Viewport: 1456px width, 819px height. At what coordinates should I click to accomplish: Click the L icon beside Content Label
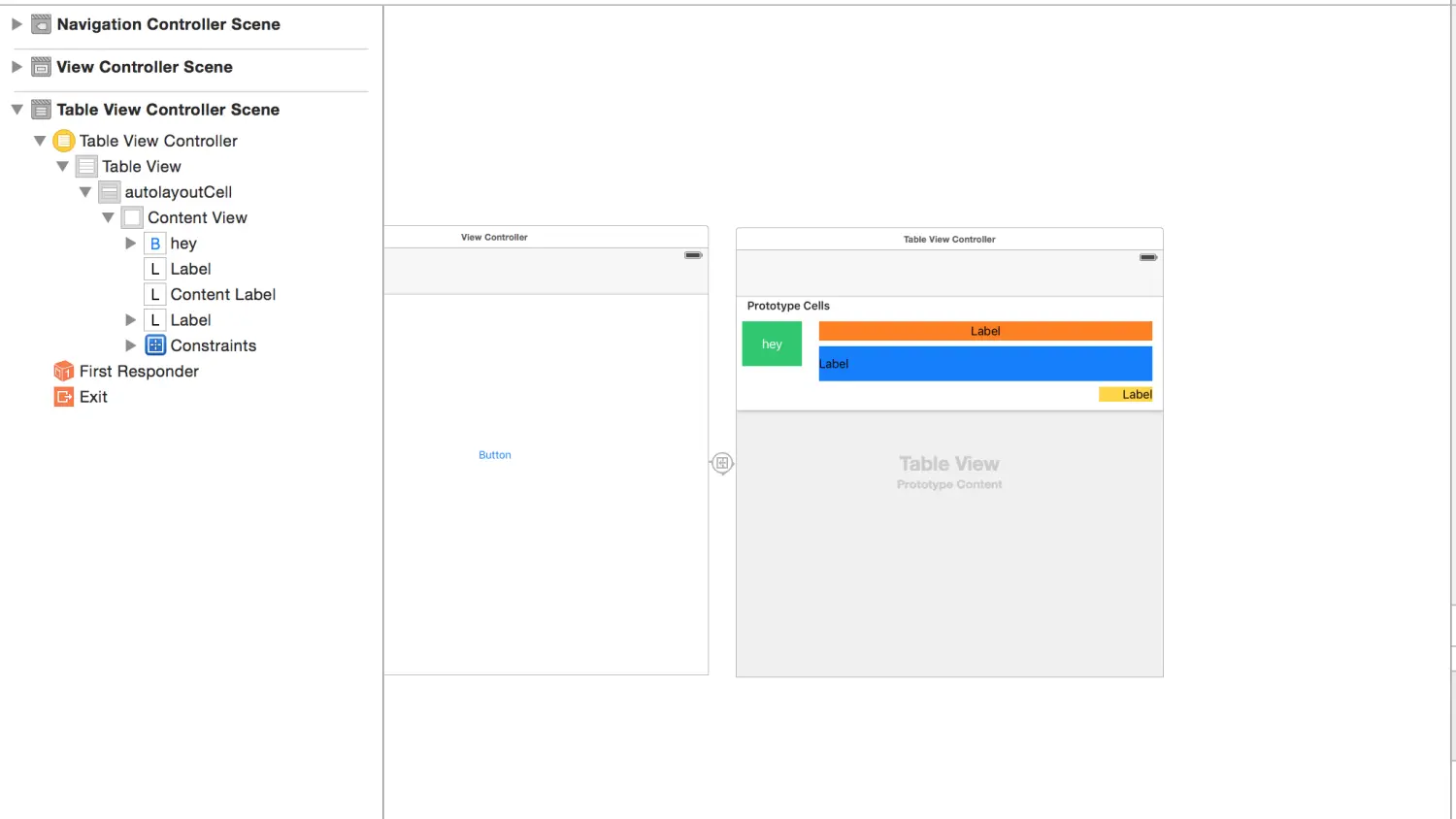tap(154, 295)
